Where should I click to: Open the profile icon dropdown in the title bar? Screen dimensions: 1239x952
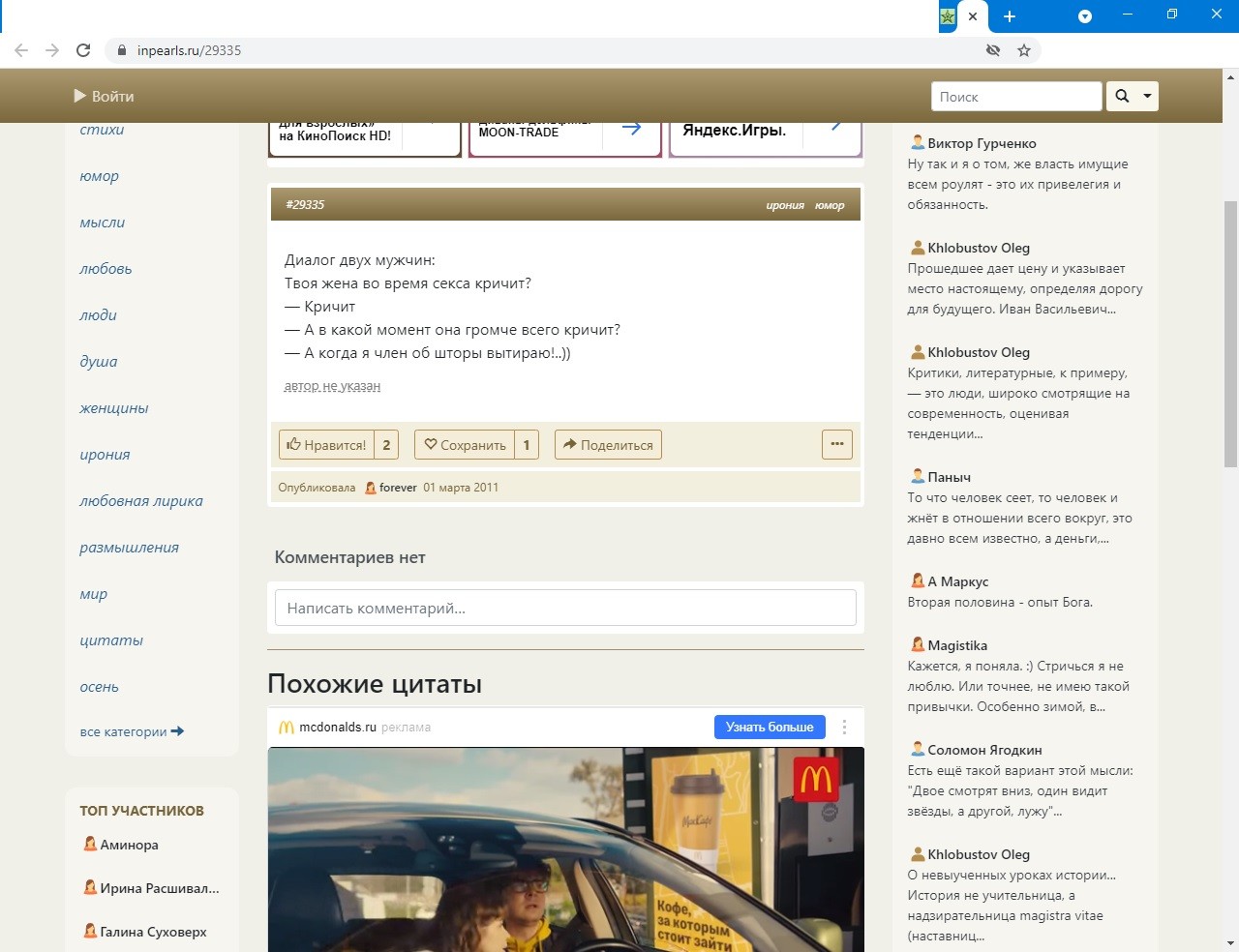point(1085,16)
